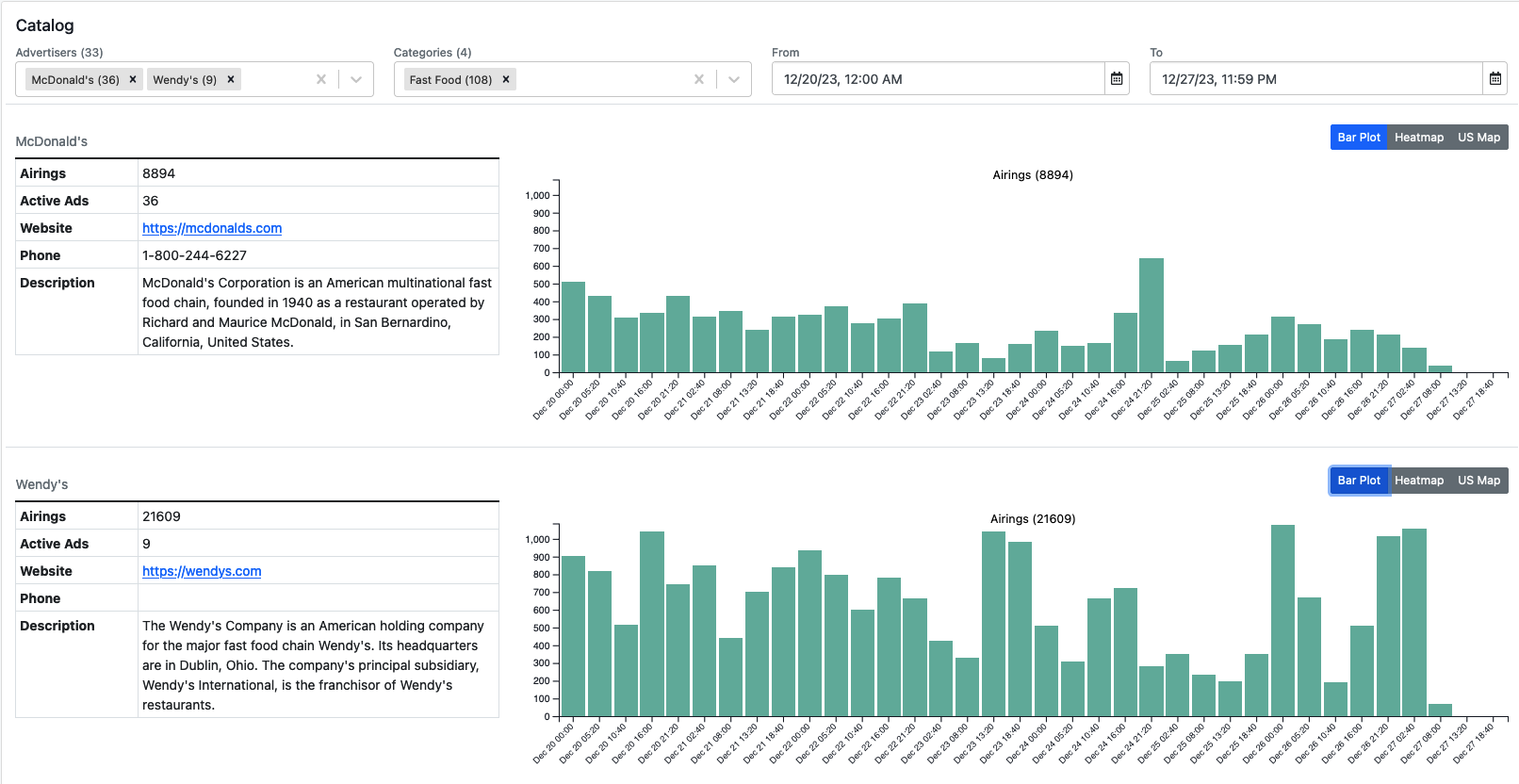The image size is (1519, 784).
Task: Clear all selected advertisers
Action: pos(321,80)
